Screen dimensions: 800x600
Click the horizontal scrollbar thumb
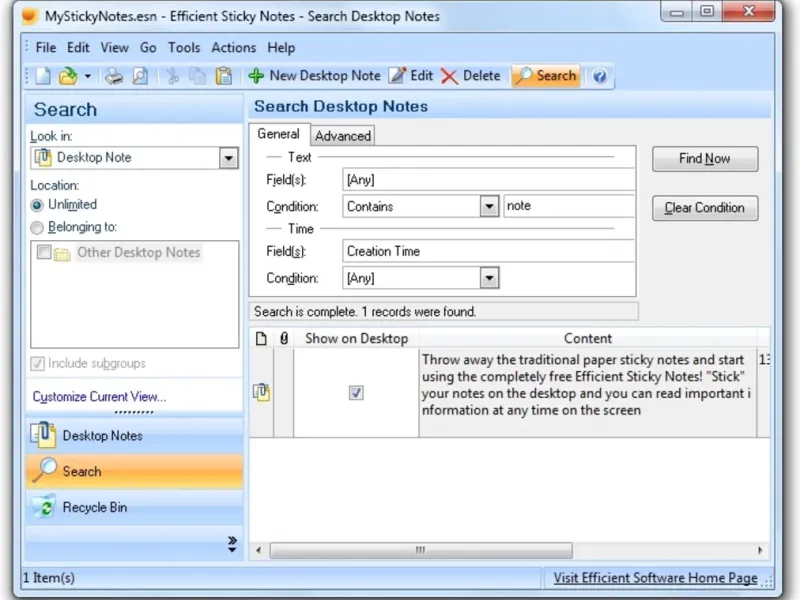point(421,550)
